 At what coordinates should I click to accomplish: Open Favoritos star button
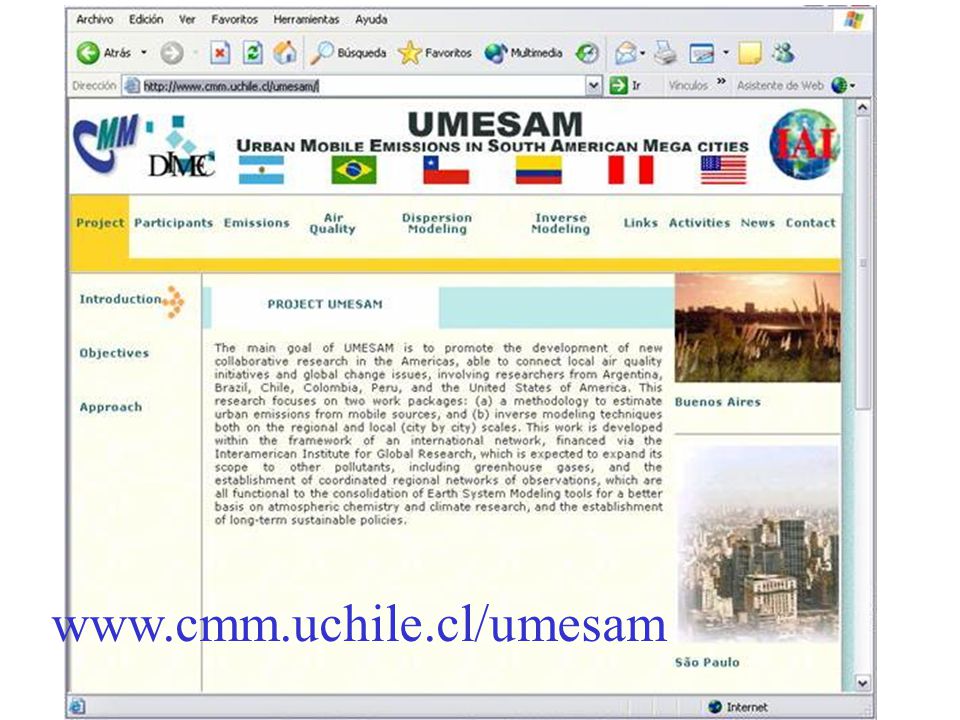[410, 53]
